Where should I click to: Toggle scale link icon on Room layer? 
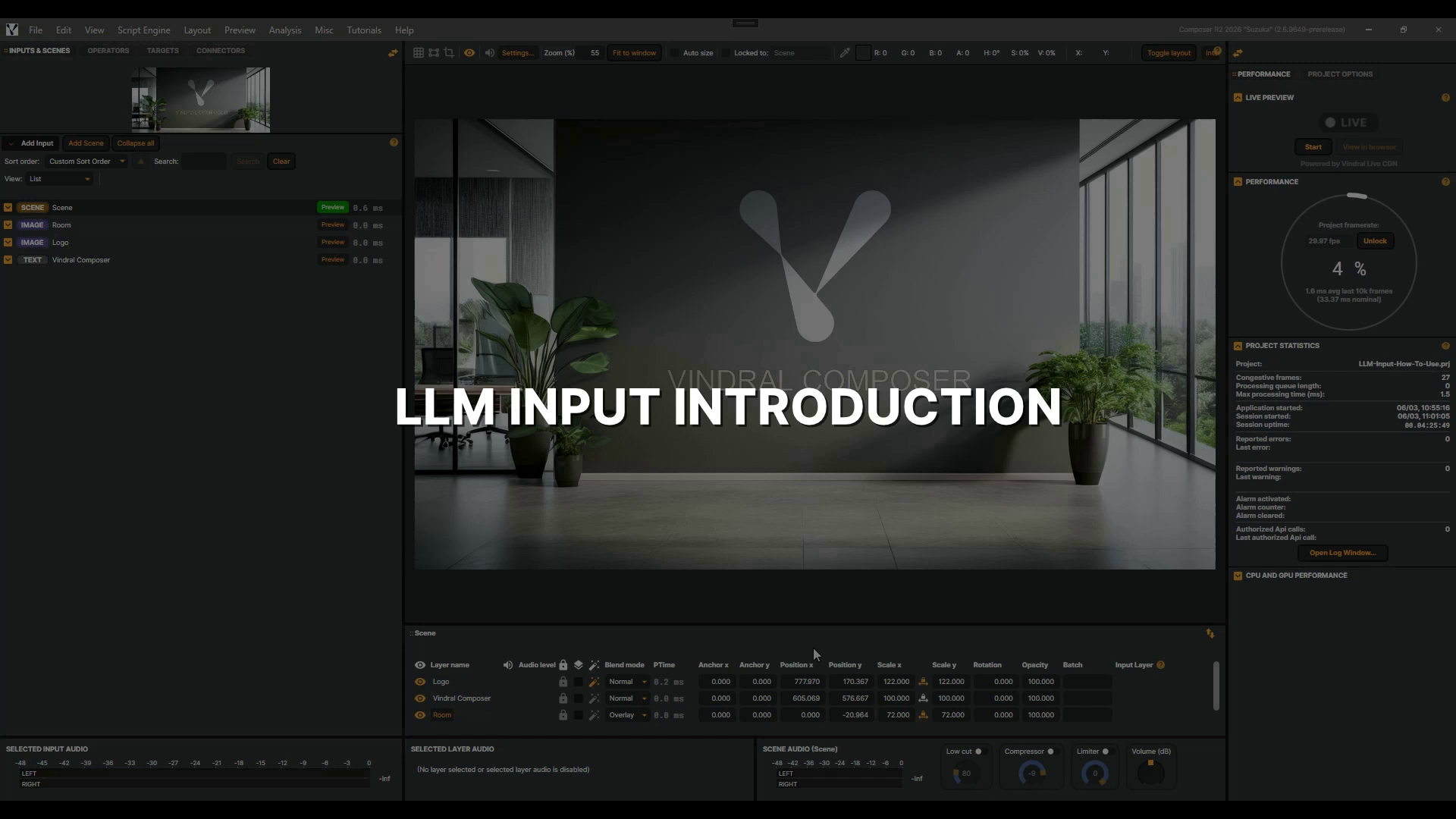pos(923,715)
